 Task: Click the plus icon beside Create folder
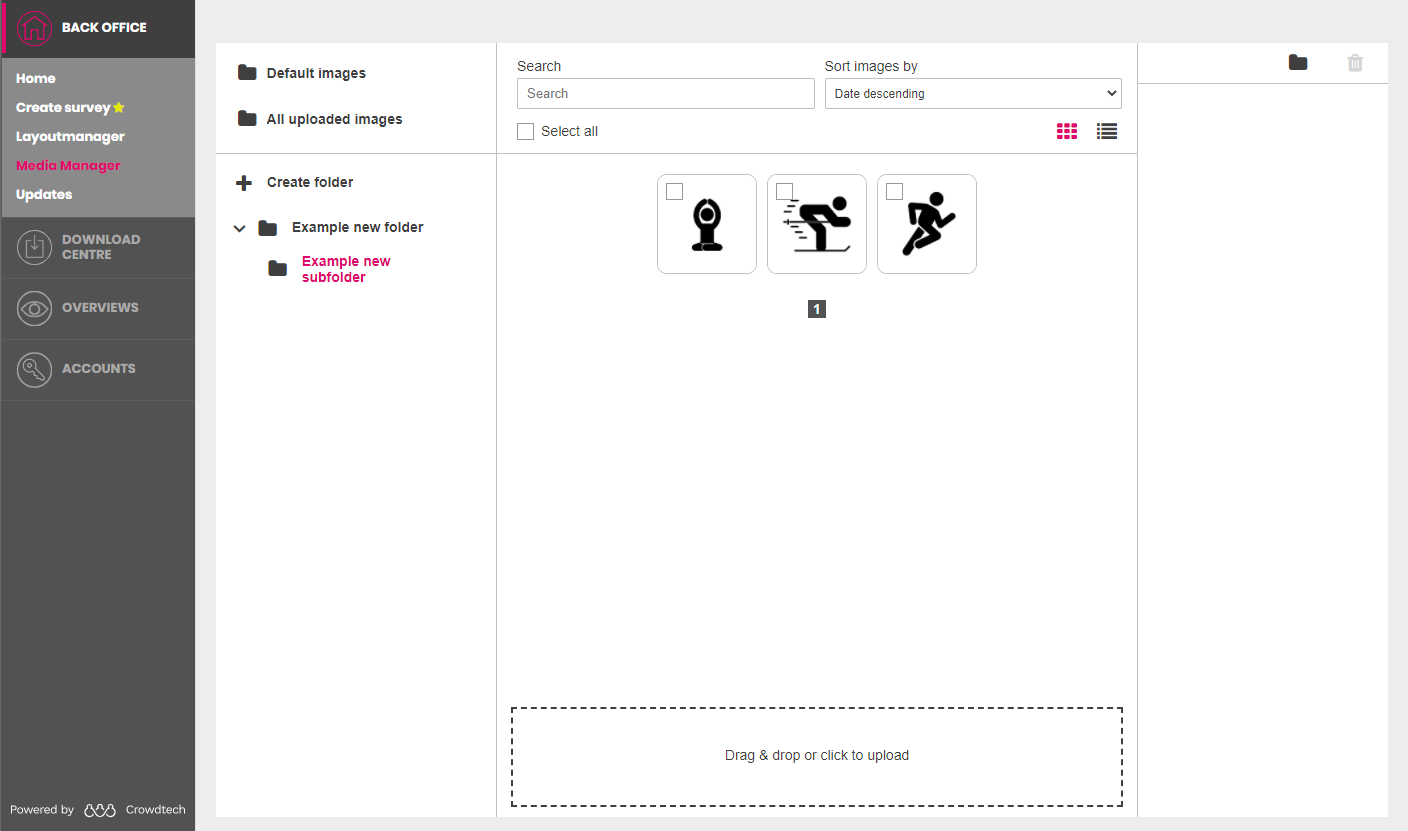[243, 183]
